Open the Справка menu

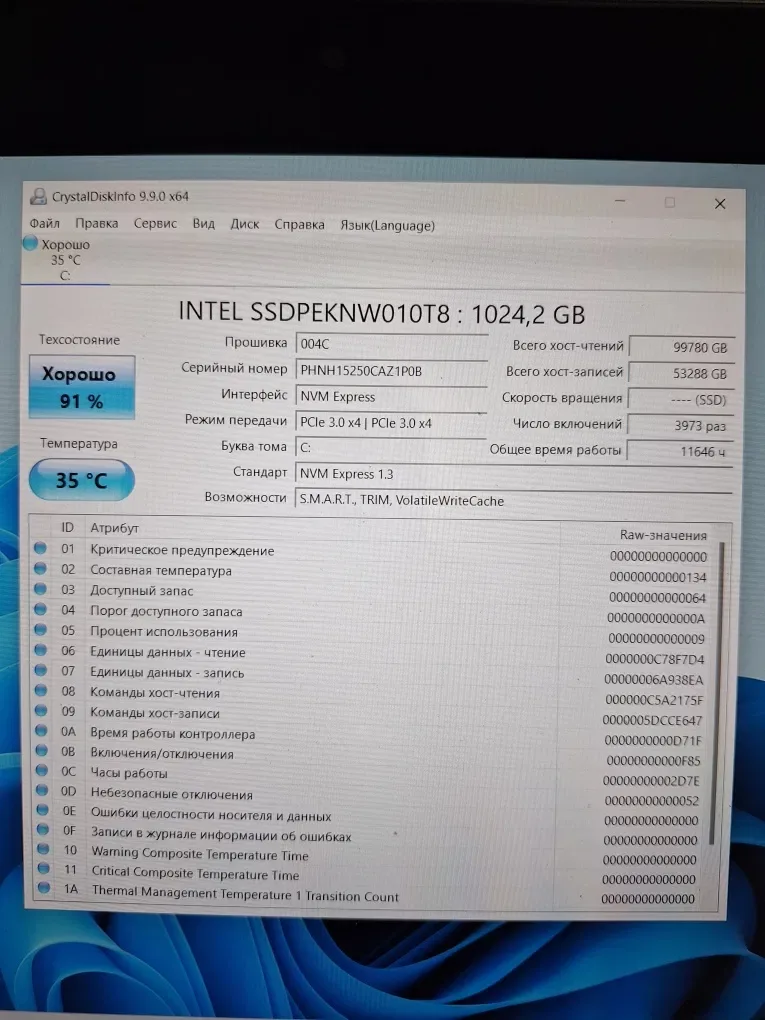(299, 224)
